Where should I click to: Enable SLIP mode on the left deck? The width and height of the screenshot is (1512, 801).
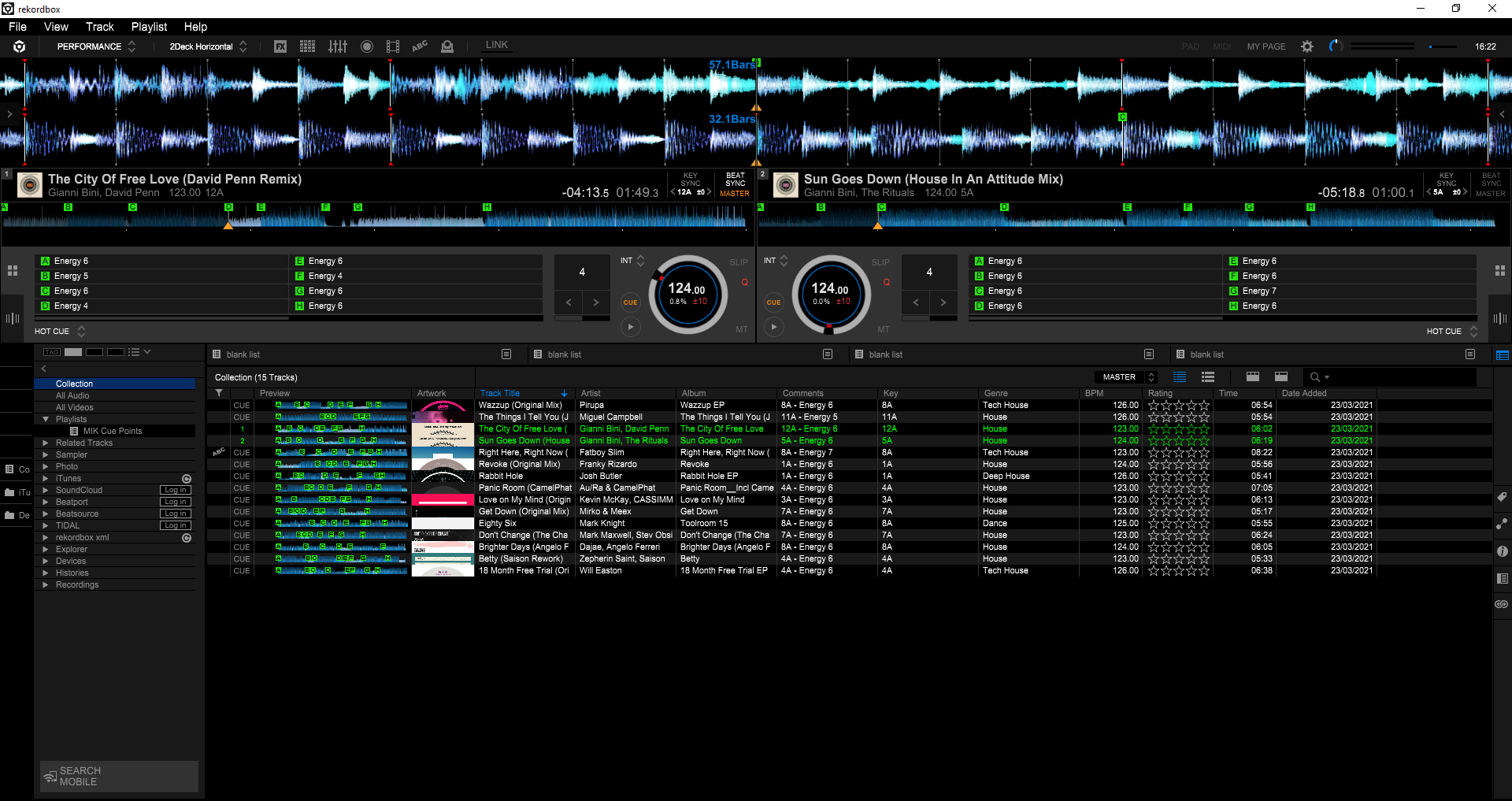pyautogui.click(x=738, y=262)
